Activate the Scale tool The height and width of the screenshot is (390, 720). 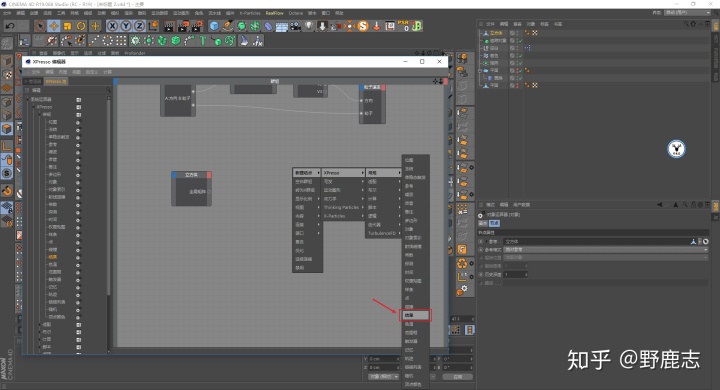coord(68,26)
